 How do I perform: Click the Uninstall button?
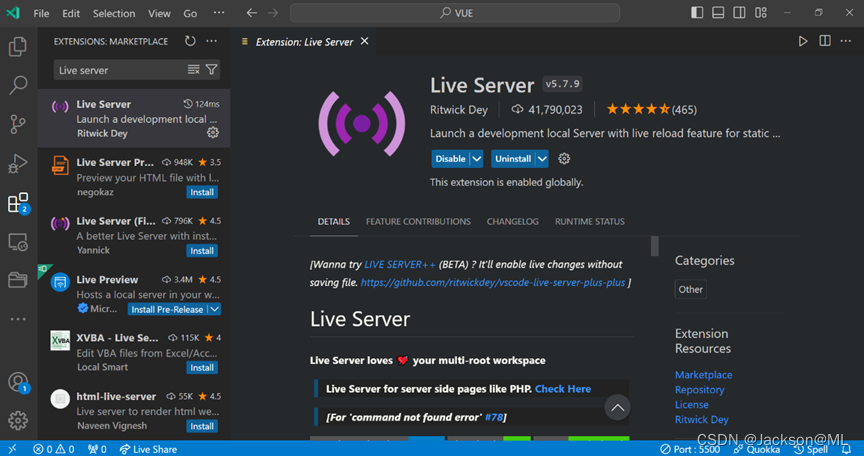pos(513,159)
